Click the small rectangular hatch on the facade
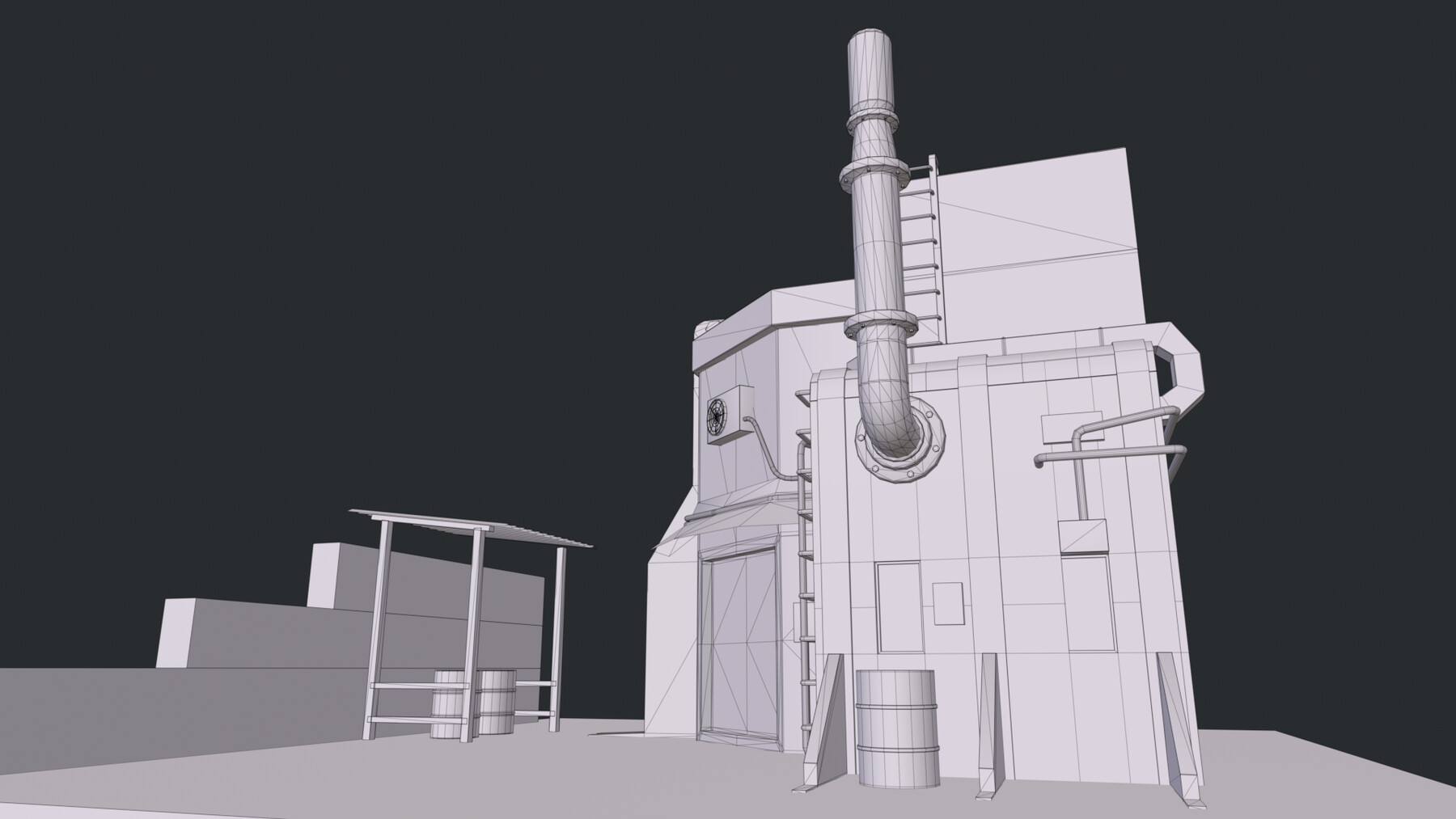This screenshot has width=1456, height=819. point(946,602)
